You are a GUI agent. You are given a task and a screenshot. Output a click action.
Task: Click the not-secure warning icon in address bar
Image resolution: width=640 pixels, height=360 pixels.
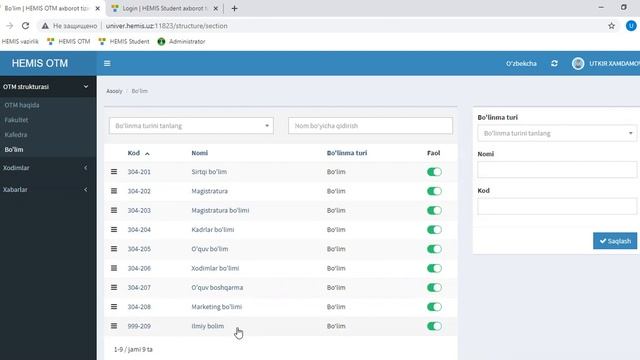(x=45, y=26)
